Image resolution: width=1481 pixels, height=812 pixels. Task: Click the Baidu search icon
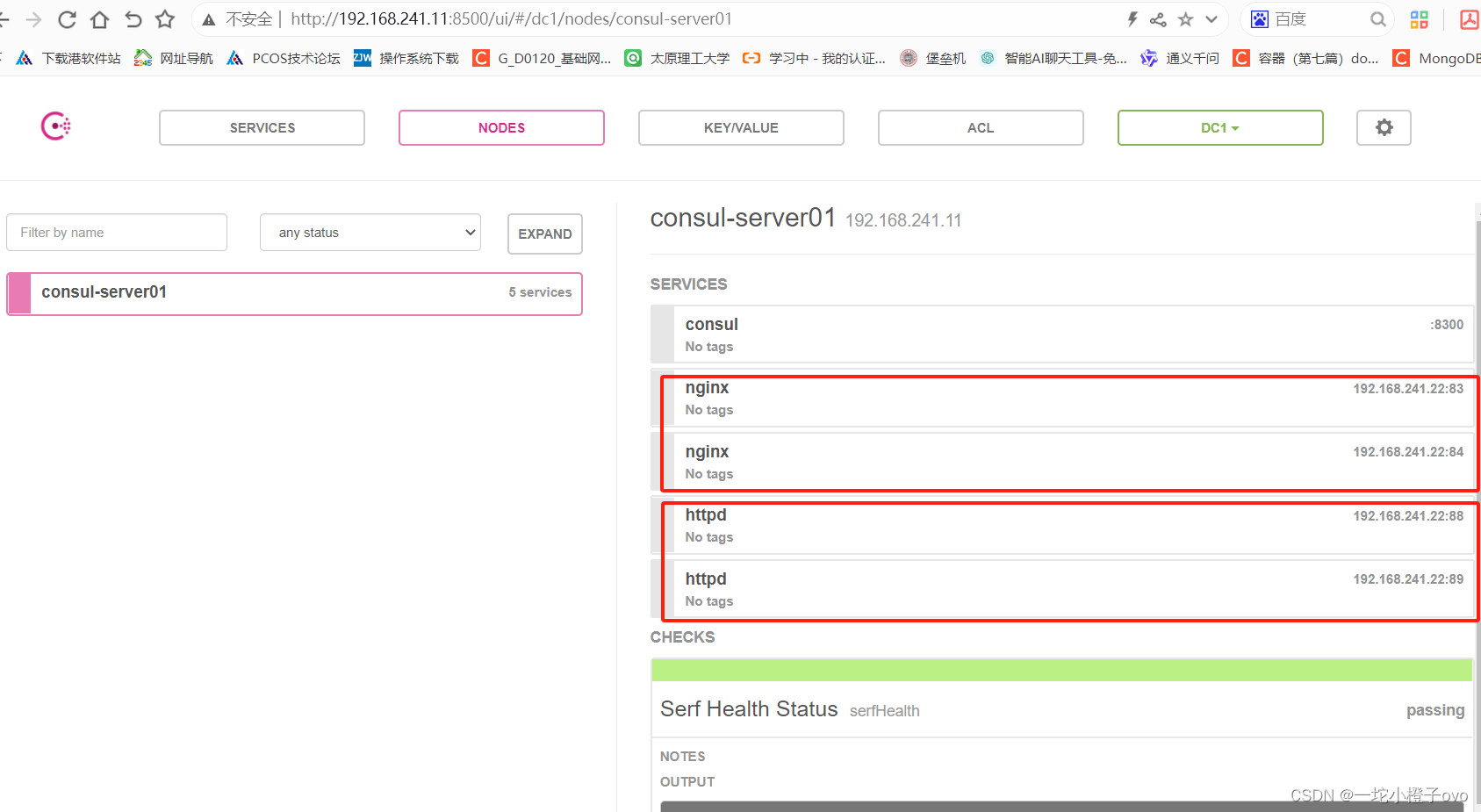coord(1259,18)
